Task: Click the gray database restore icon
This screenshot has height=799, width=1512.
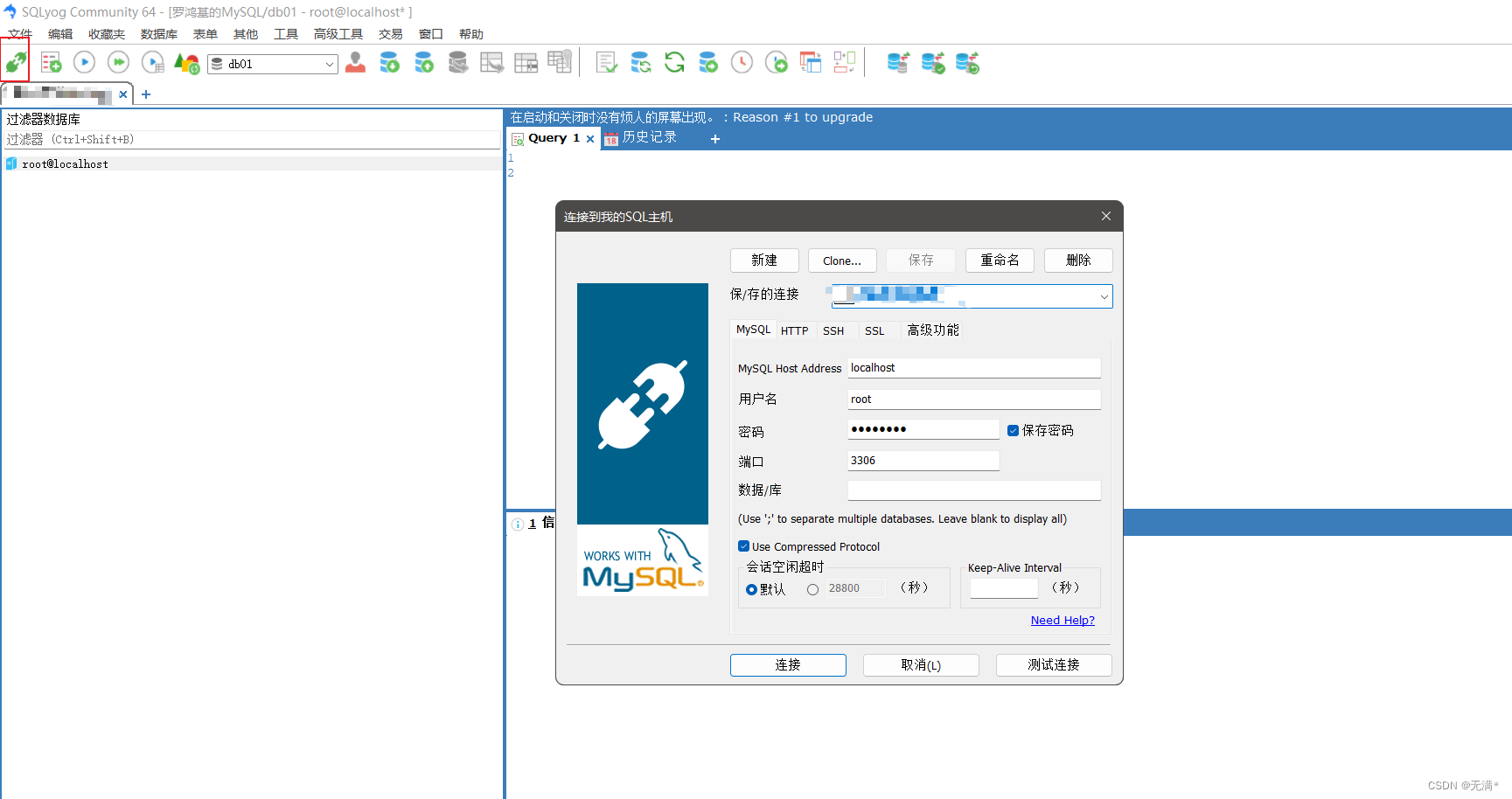Action: [457, 62]
